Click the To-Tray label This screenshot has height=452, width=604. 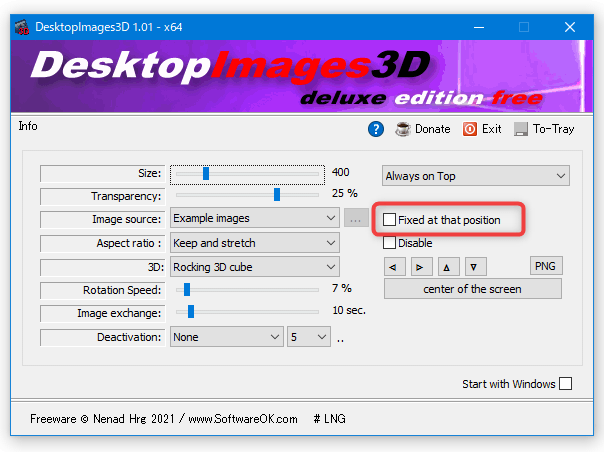pos(554,129)
